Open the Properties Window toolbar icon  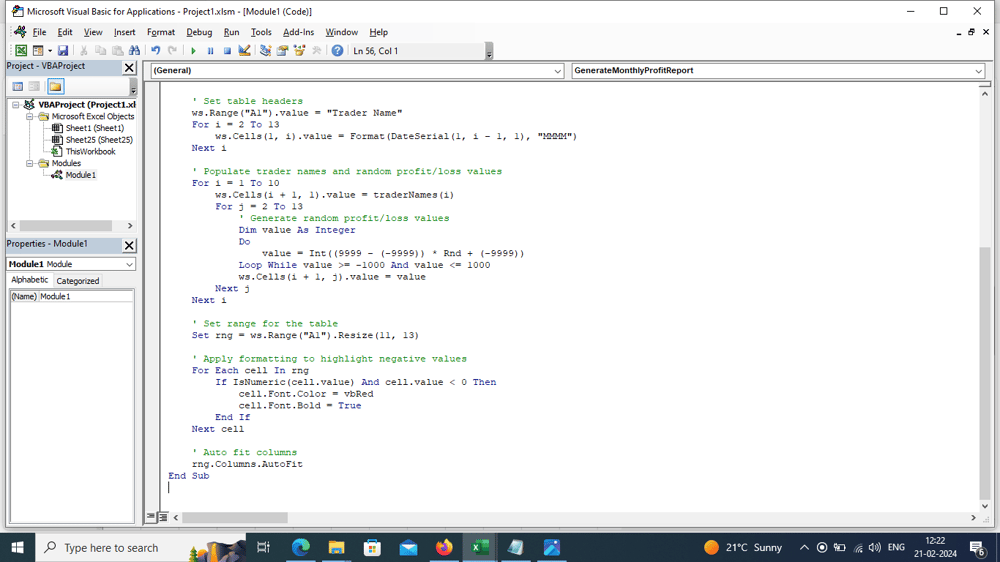(x=282, y=50)
